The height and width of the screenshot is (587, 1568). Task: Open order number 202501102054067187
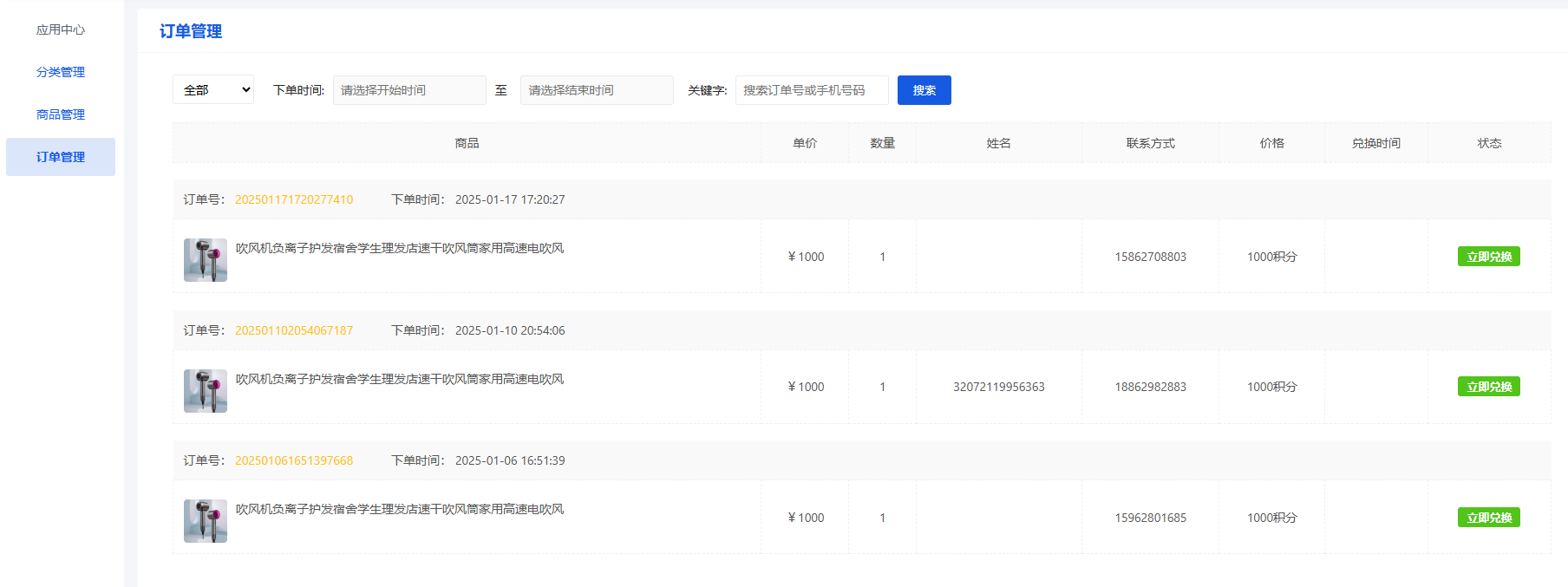coord(294,330)
